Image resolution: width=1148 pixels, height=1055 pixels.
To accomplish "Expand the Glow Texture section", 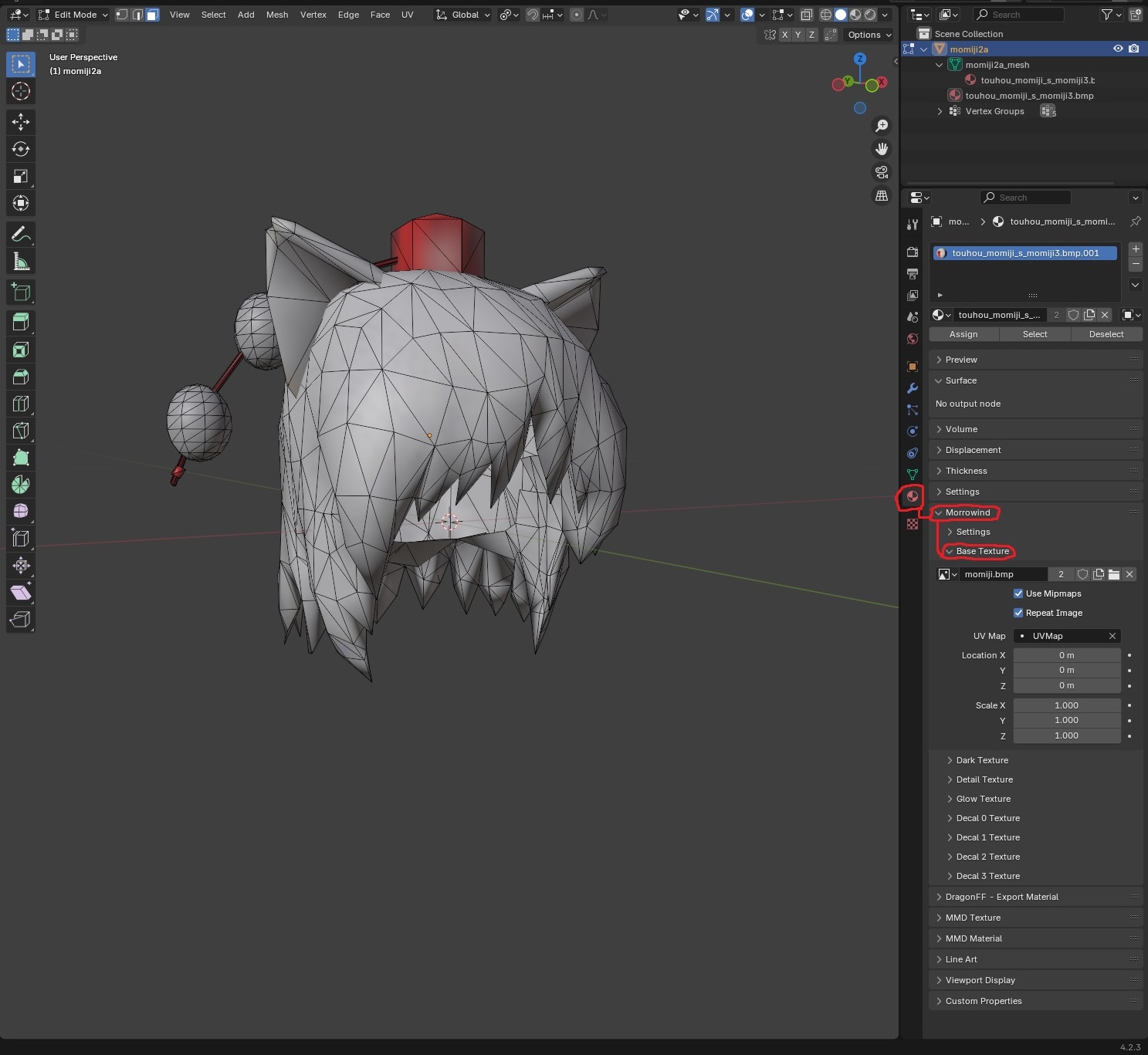I will click(983, 799).
